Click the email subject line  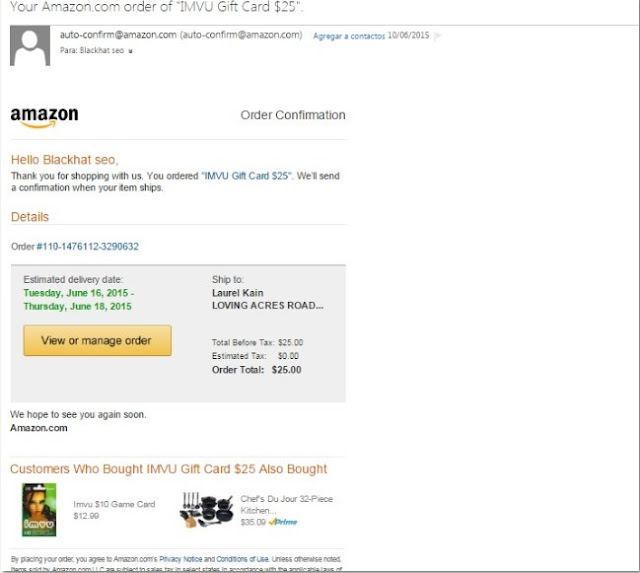pyautogui.click(x=157, y=7)
